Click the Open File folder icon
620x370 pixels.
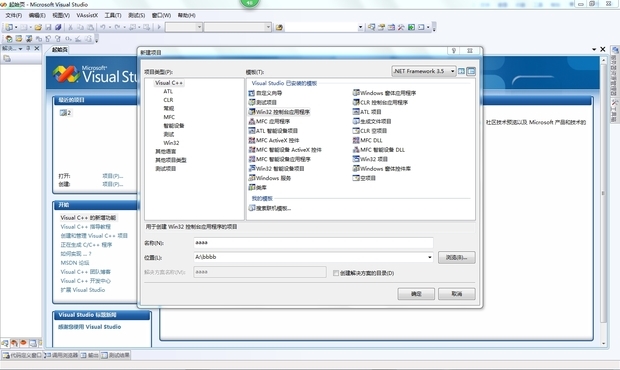38,27
